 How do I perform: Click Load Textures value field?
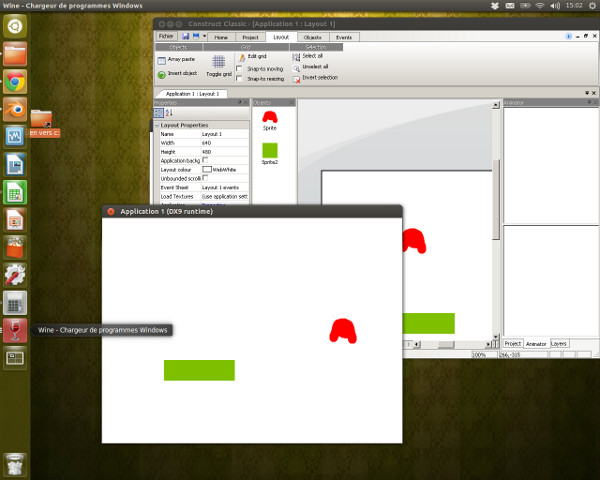coord(225,196)
